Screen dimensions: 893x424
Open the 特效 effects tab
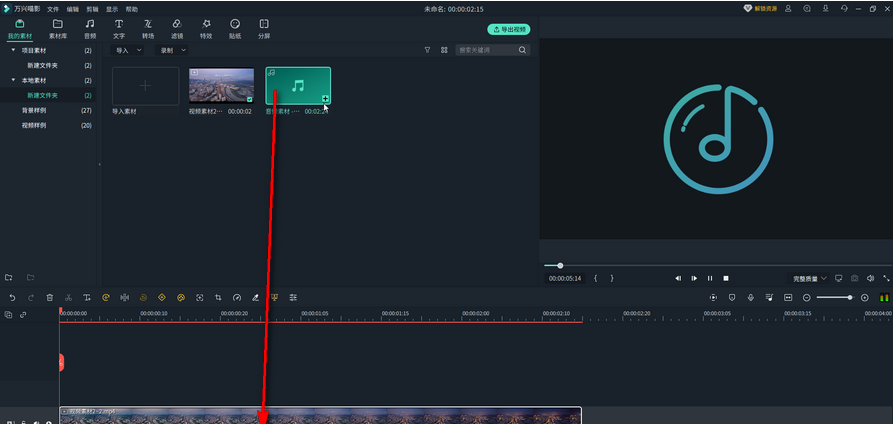206,29
